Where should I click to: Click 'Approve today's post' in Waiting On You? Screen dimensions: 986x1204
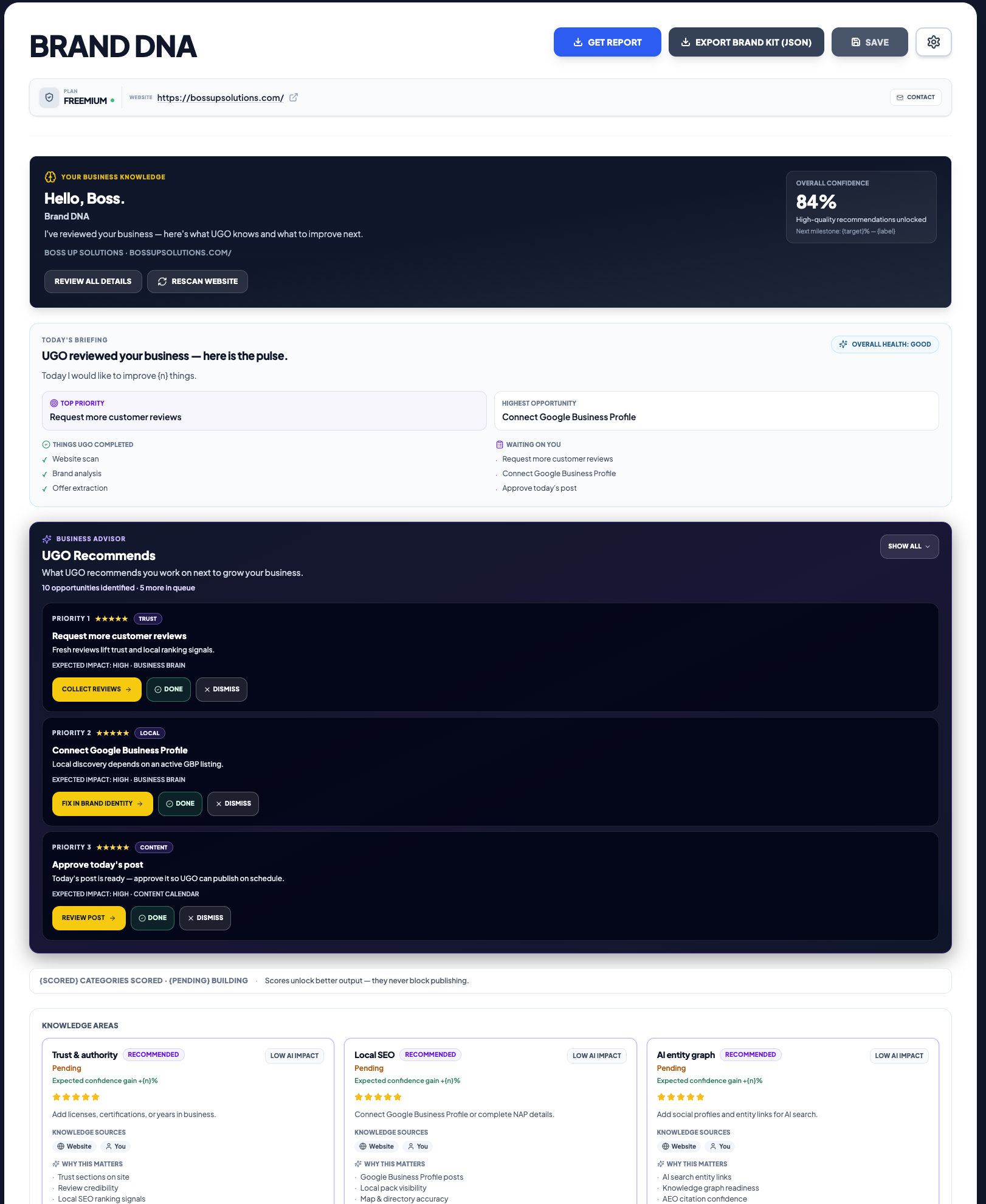tap(539, 488)
